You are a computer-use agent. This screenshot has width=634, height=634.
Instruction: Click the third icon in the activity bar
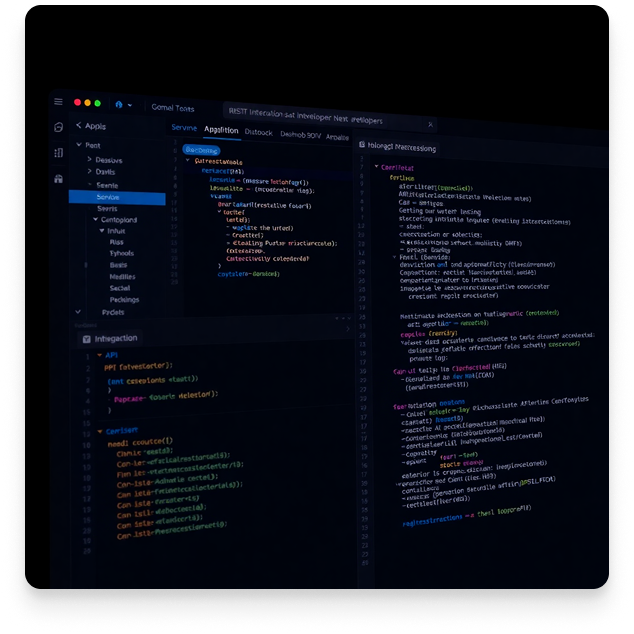[x=59, y=178]
